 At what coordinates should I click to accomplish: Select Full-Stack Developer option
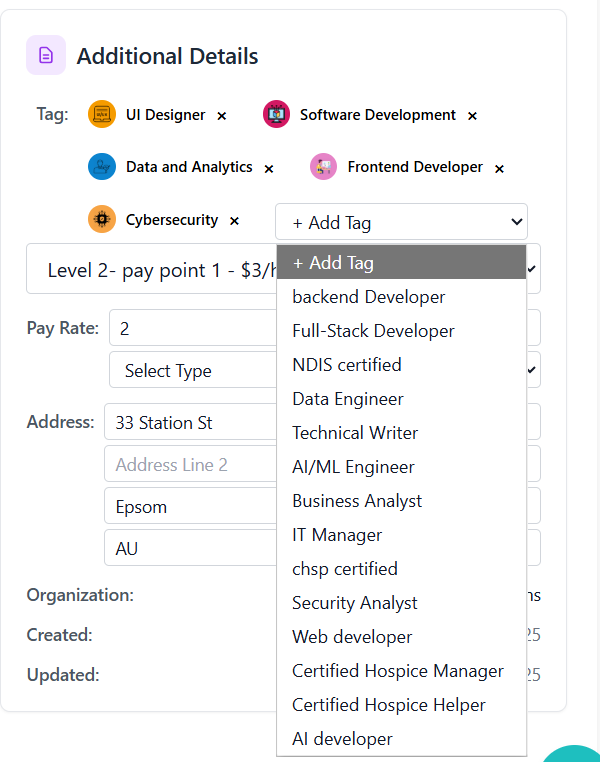coord(373,331)
